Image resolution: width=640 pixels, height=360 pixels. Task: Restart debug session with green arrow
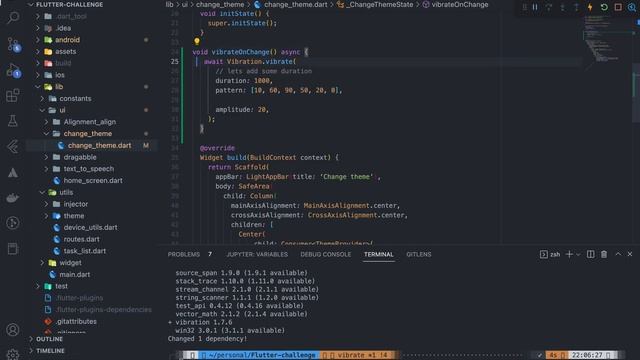(604, 7)
